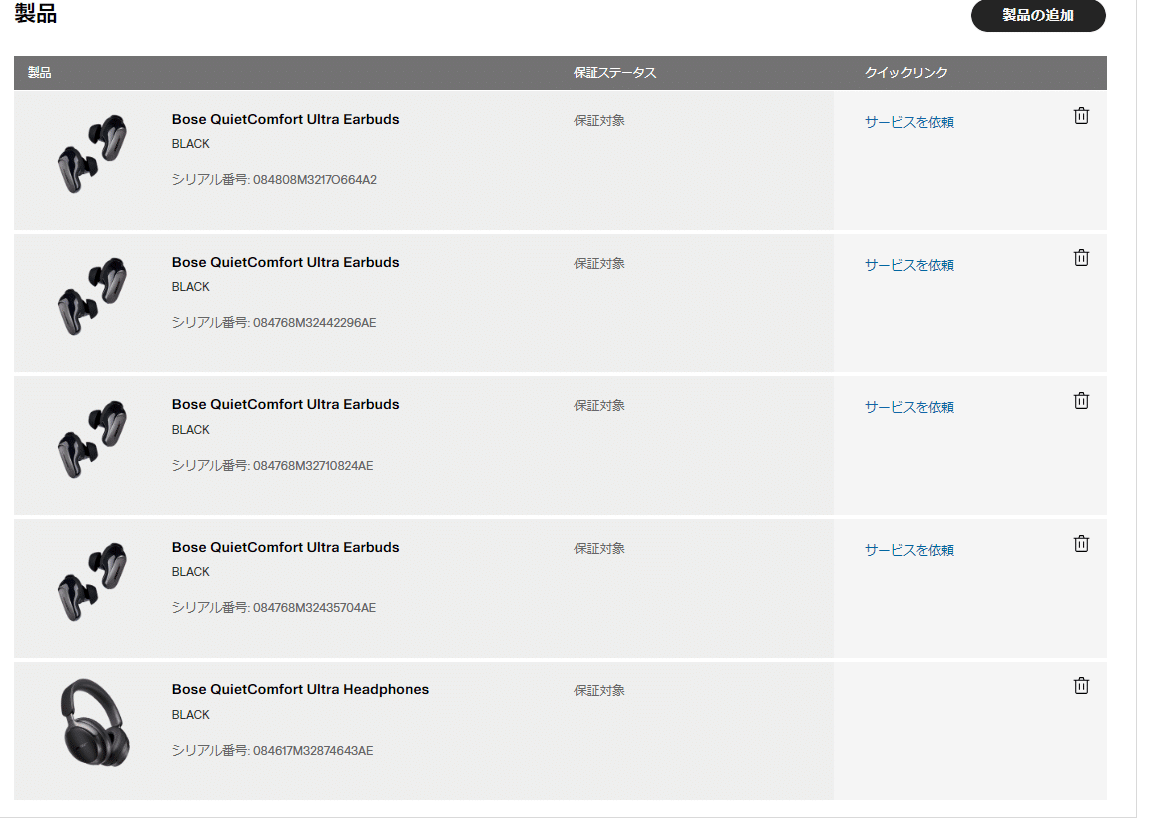Remove the earbuds with serial 084768M32435704AE

pos(1081,544)
